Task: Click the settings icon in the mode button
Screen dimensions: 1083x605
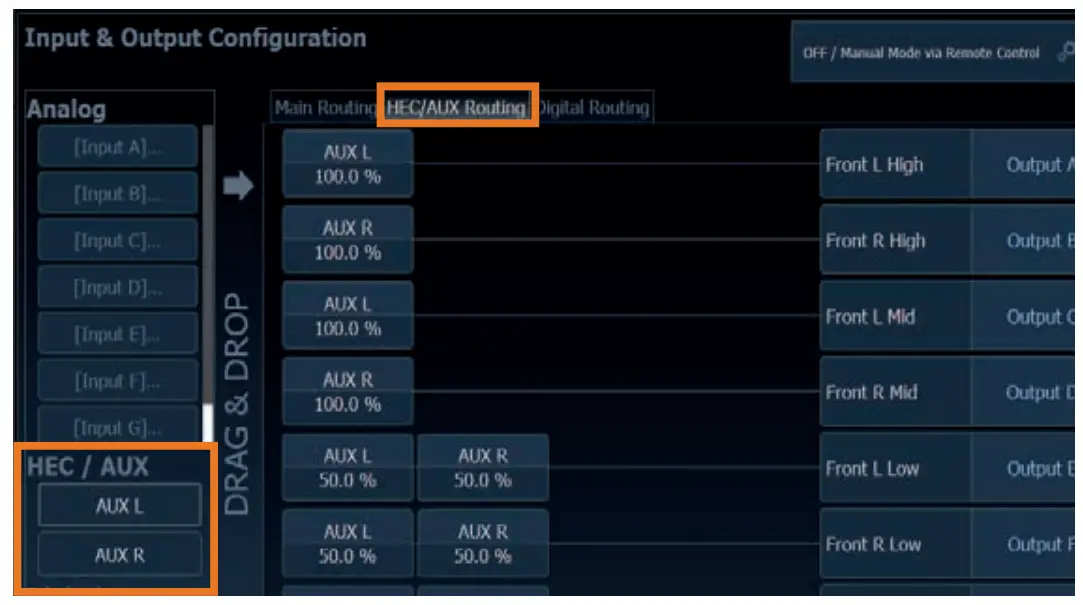Action: click(1064, 53)
